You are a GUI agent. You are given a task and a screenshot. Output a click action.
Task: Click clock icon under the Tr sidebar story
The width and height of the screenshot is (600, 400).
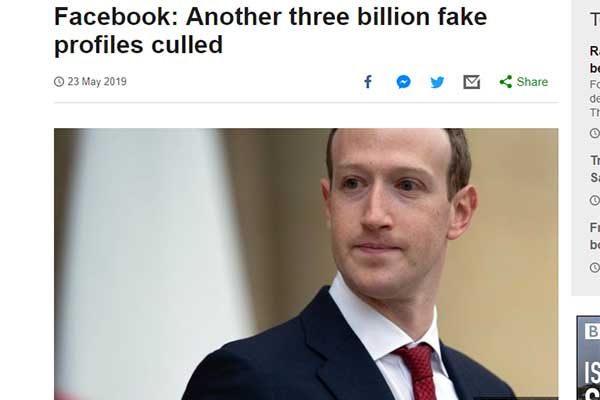coord(595,200)
